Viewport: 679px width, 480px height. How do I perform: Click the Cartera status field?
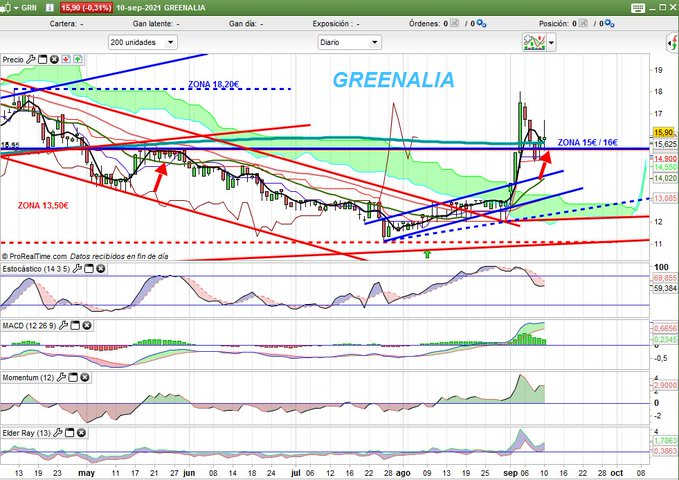click(x=67, y=24)
